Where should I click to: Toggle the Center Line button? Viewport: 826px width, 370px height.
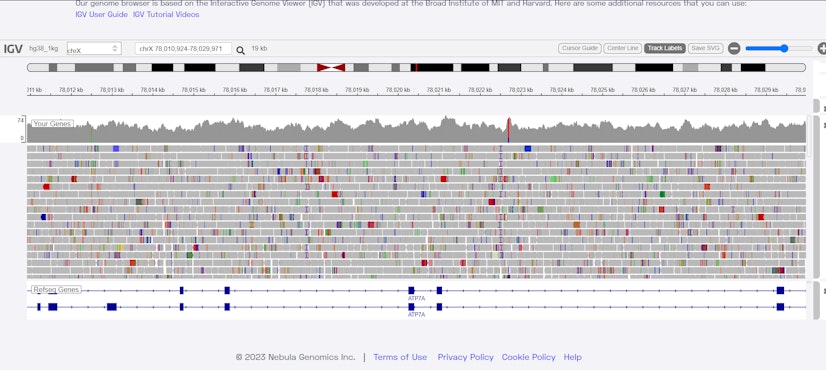(622, 48)
